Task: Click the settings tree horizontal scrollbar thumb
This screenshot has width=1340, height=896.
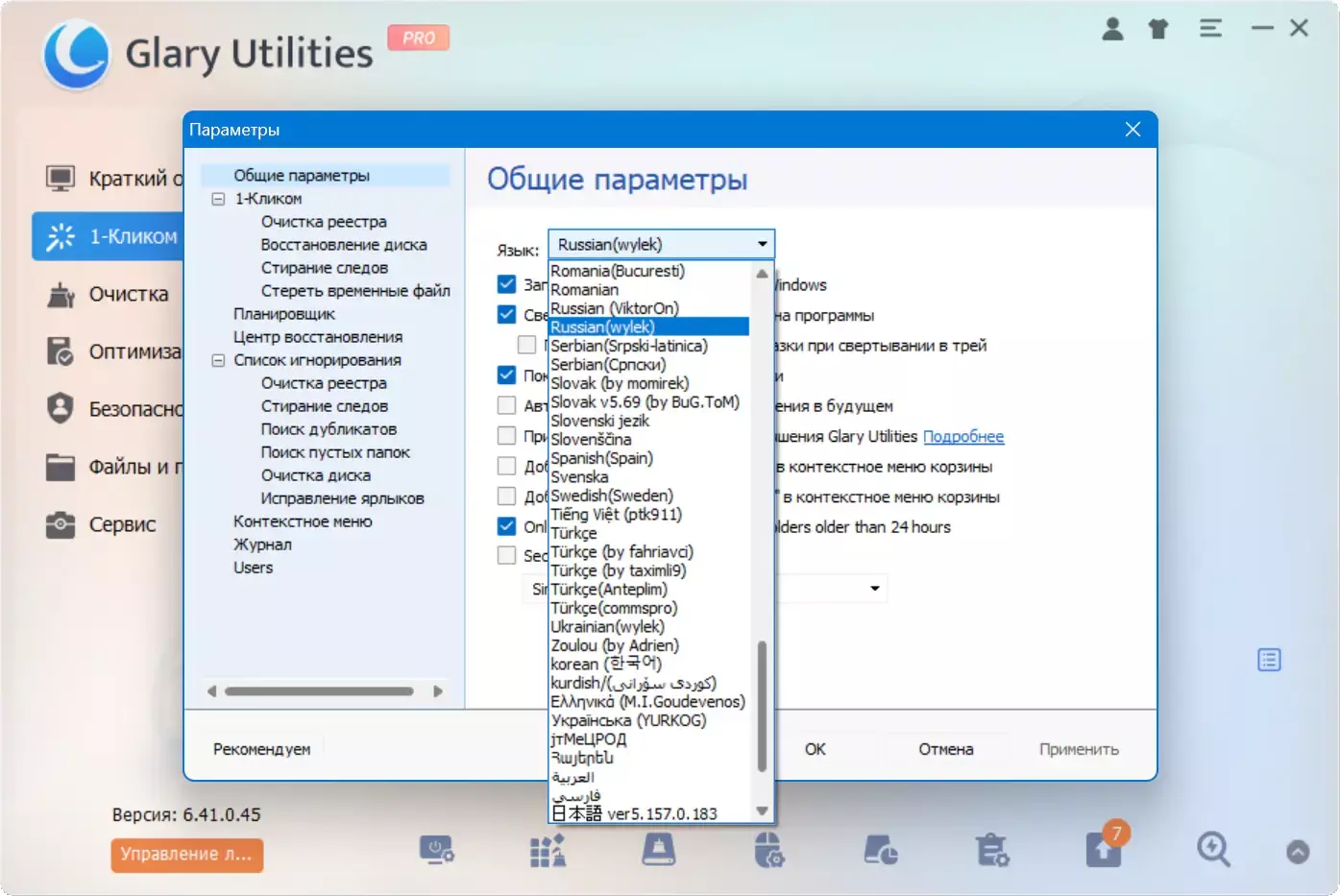Action: (319, 690)
